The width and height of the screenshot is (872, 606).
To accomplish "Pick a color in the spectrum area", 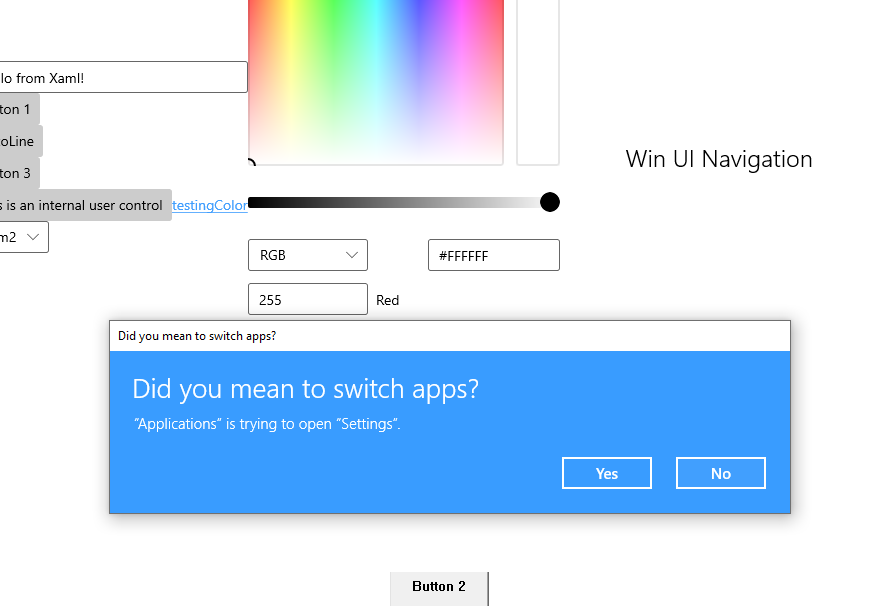I will 376,82.
